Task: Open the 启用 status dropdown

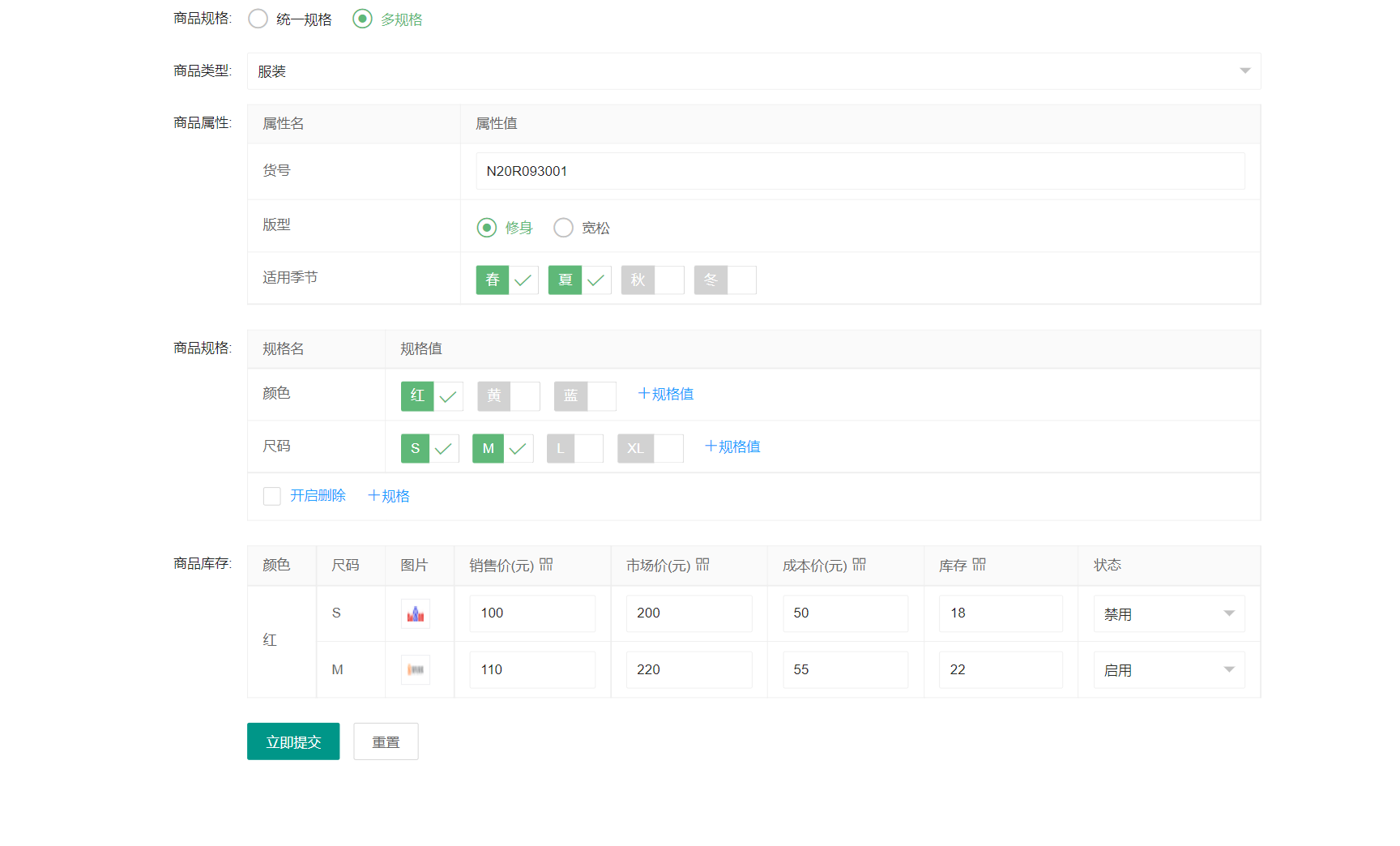Action: coord(1169,669)
